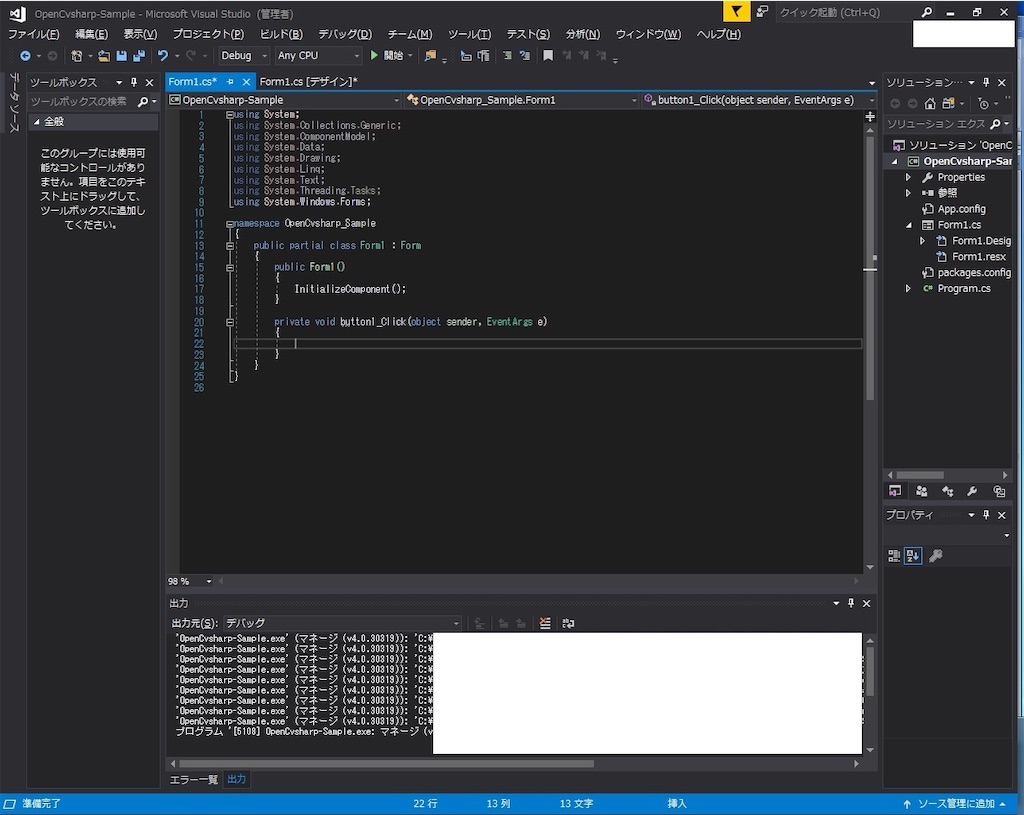Toggle auto-hide pin on Properties panel
The width and height of the screenshot is (1024, 815).
tap(986, 515)
